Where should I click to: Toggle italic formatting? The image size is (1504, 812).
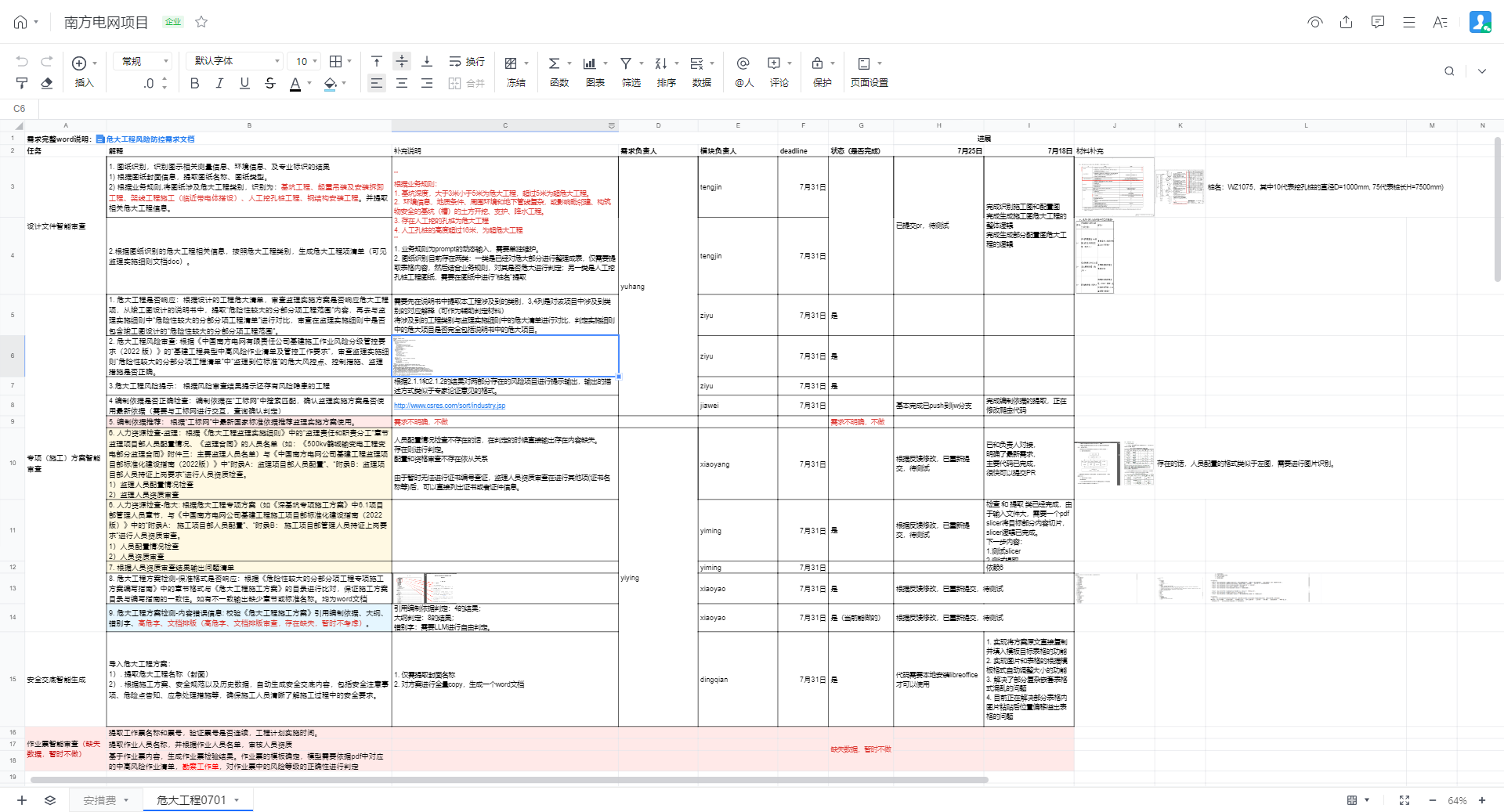pyautogui.click(x=220, y=83)
